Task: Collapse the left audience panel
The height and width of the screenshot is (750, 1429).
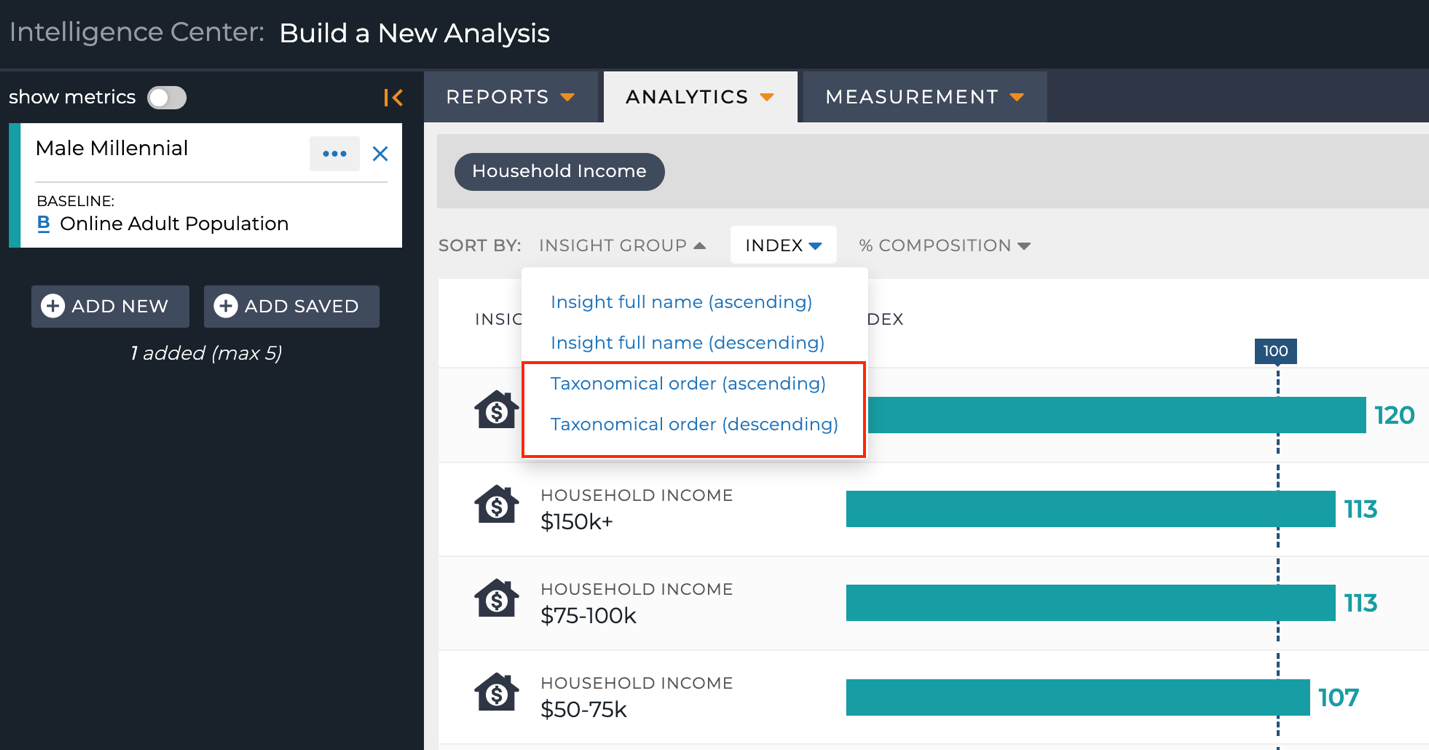Action: pos(393,97)
